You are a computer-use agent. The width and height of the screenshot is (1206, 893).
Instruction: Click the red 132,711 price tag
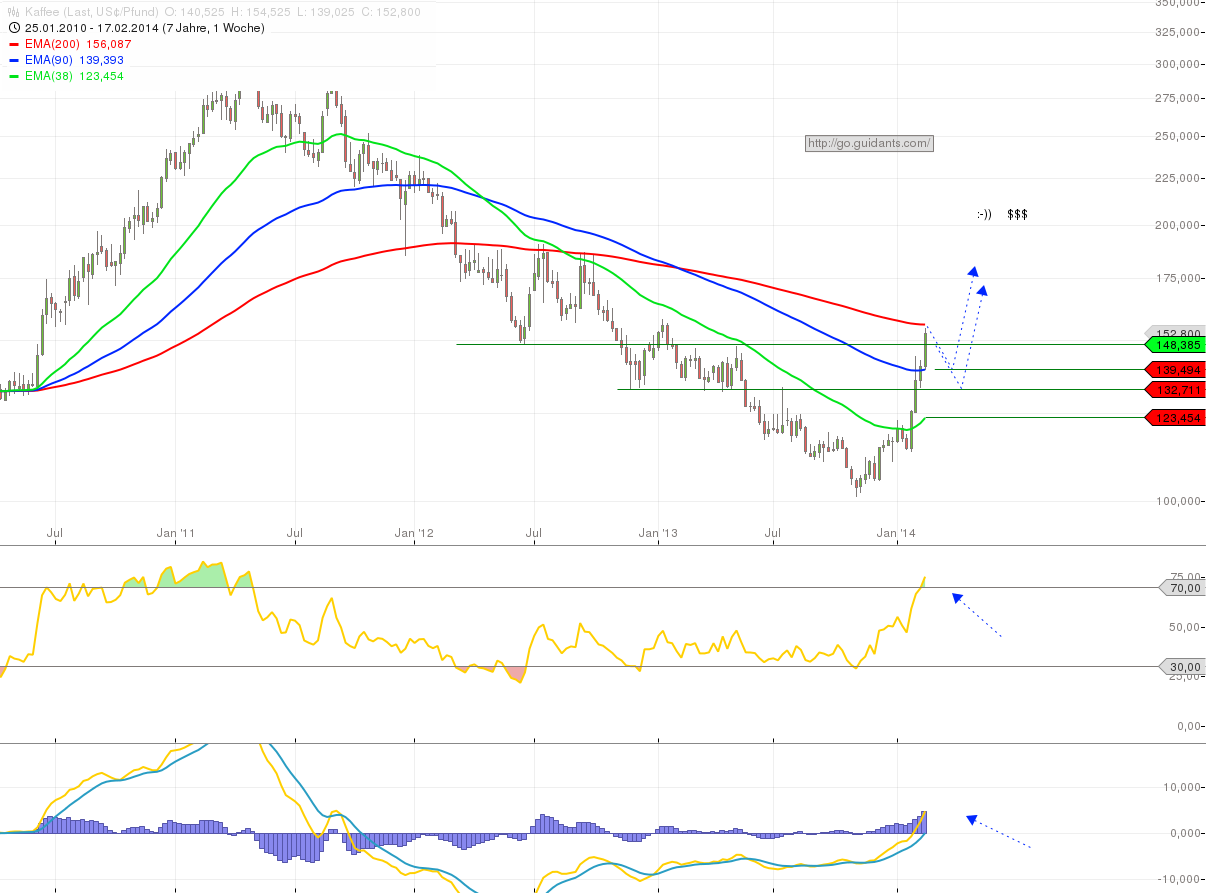pyautogui.click(x=1174, y=389)
